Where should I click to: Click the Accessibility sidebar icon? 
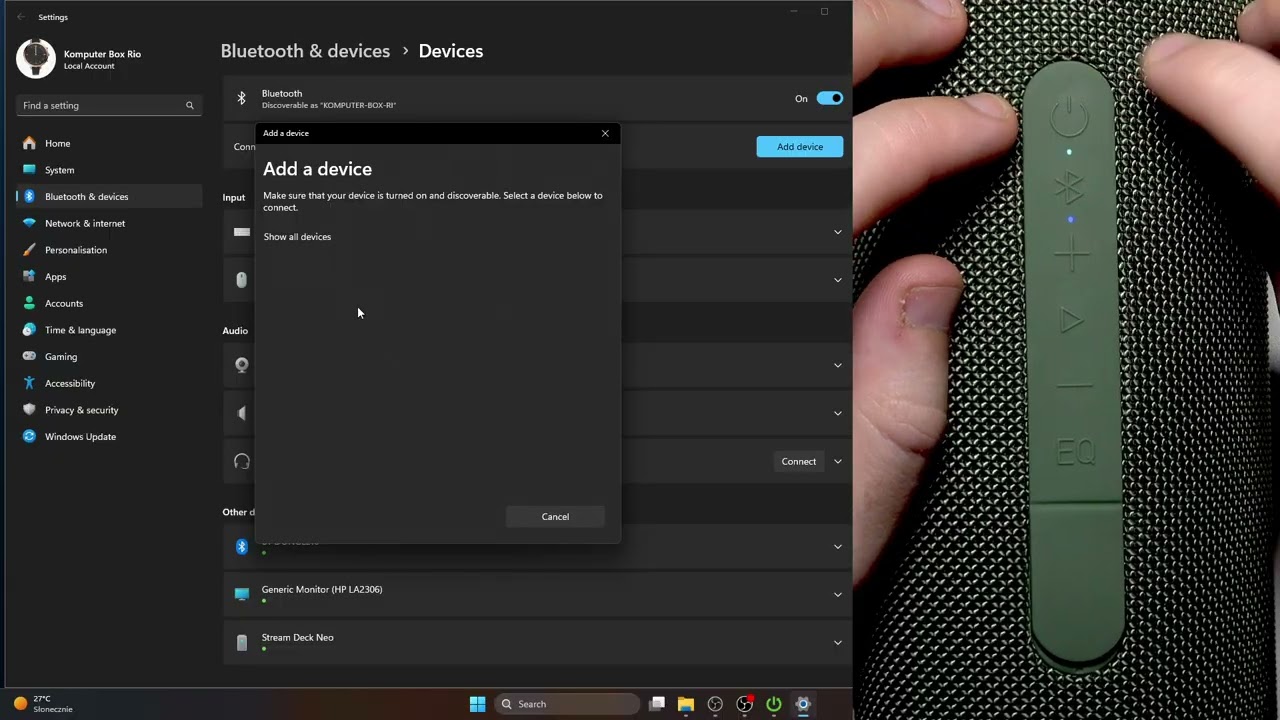pos(29,383)
